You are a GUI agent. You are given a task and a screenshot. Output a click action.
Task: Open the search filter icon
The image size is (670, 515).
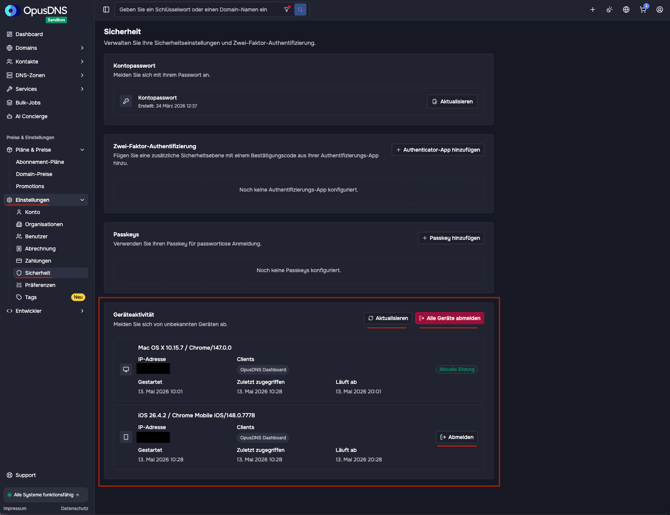pos(287,9)
